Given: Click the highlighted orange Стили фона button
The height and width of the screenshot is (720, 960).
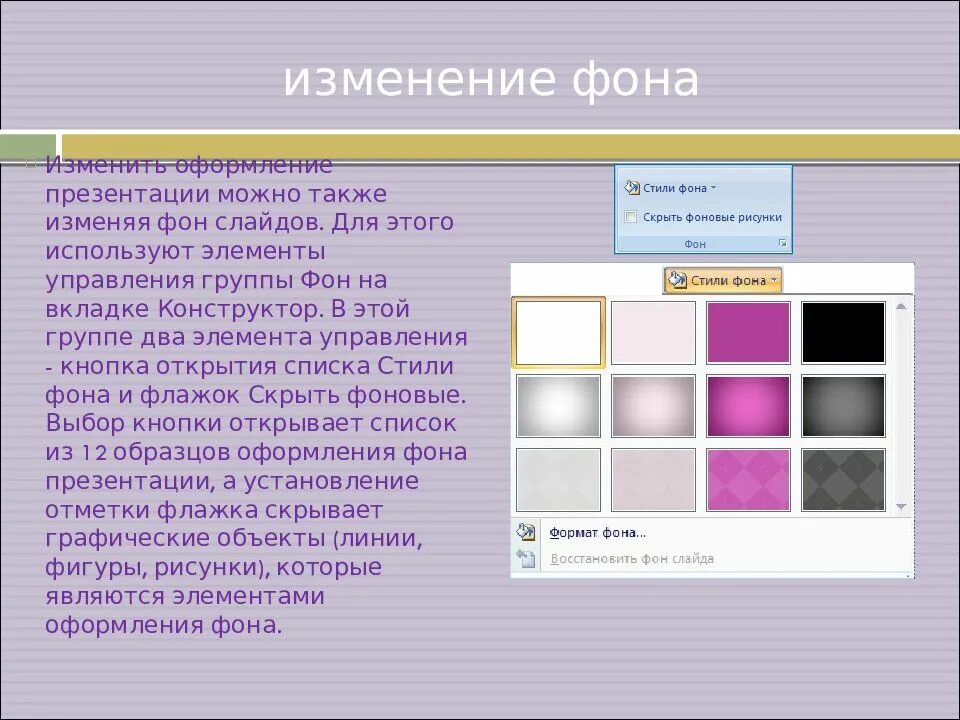Looking at the screenshot, I should point(723,280).
